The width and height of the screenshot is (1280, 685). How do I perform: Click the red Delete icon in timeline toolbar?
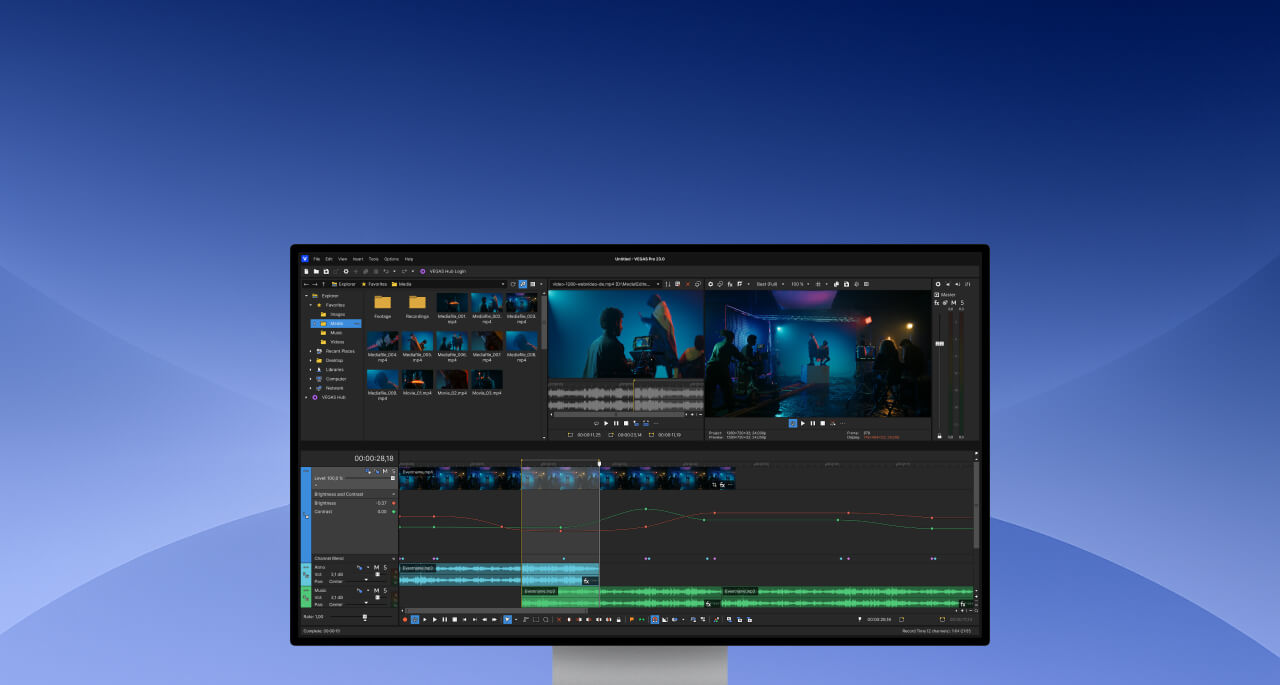(559, 619)
